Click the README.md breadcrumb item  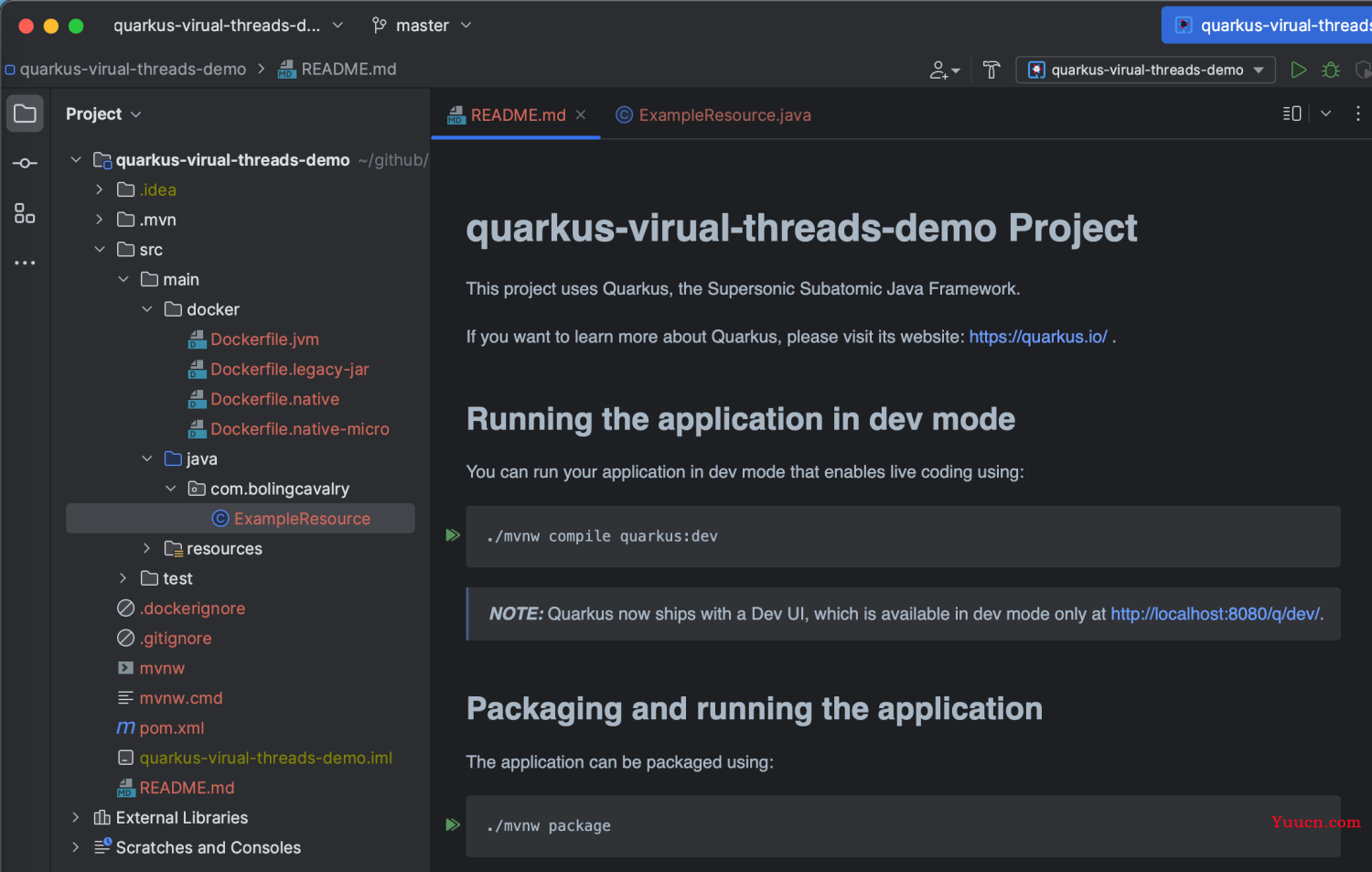(338, 70)
